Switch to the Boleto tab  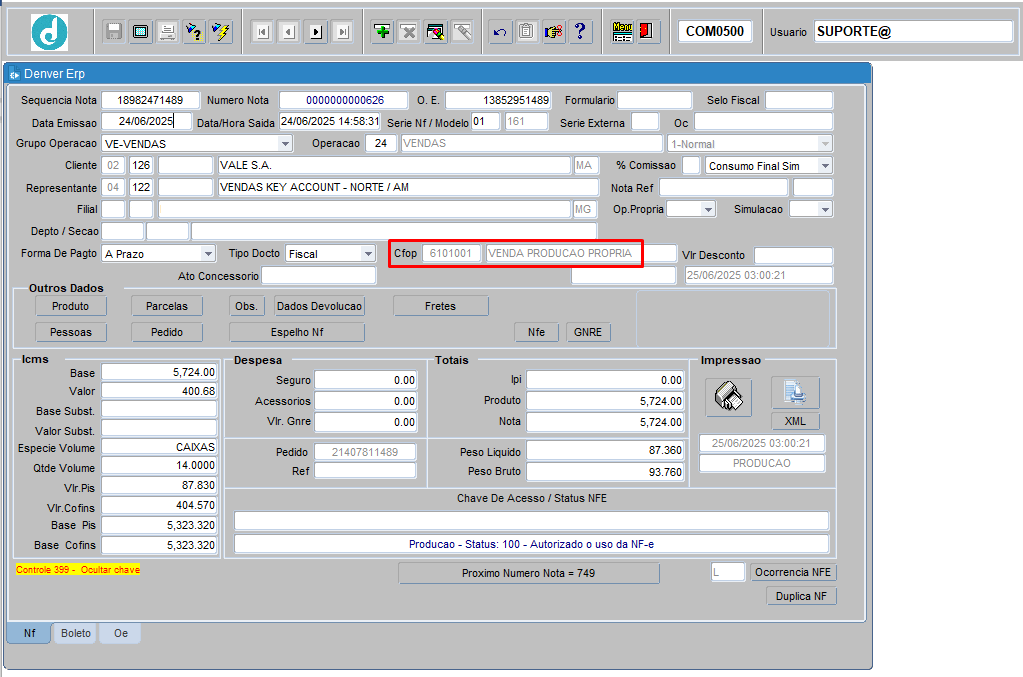(74, 633)
